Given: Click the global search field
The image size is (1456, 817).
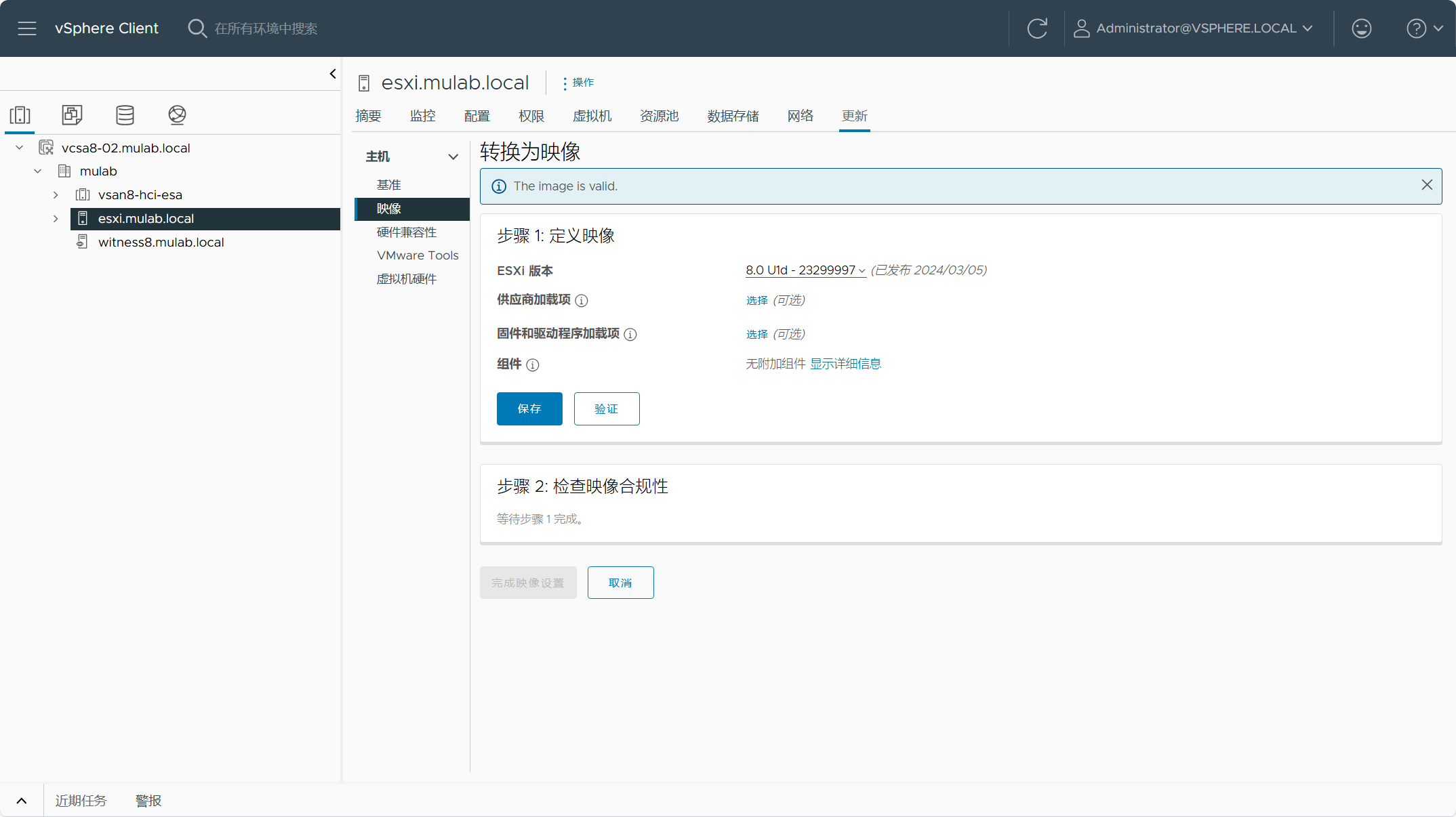Looking at the screenshot, I should [x=266, y=28].
